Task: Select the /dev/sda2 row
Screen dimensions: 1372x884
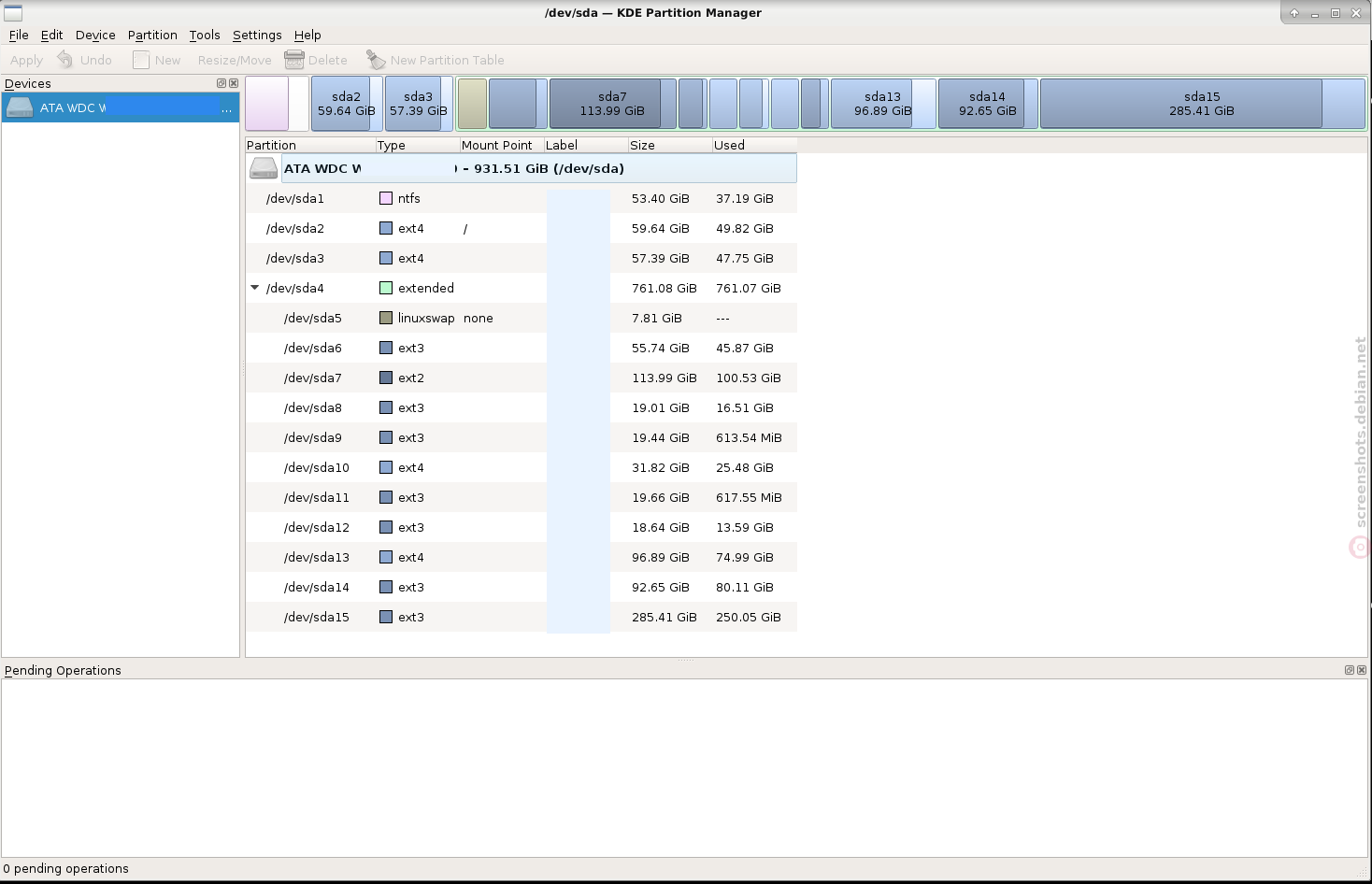Action: [x=522, y=228]
